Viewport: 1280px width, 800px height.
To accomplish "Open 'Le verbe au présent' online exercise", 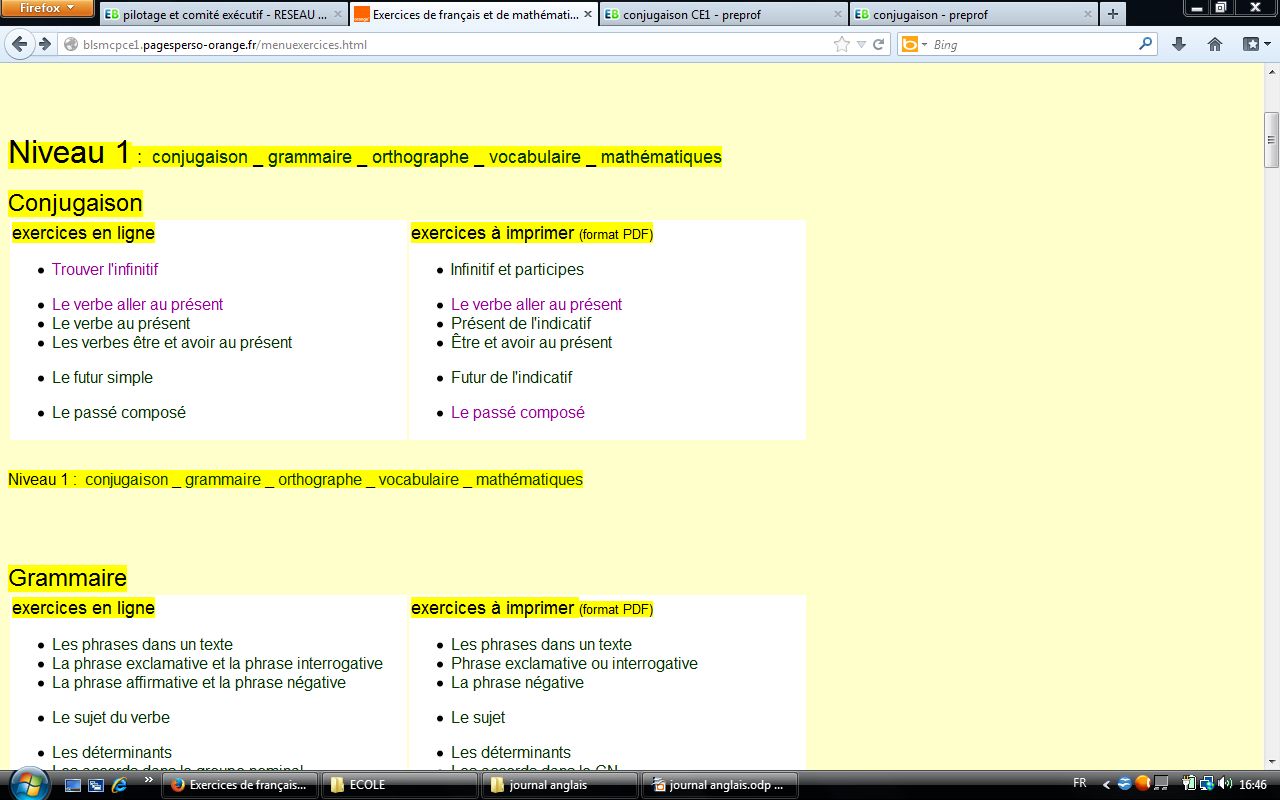I will point(121,323).
